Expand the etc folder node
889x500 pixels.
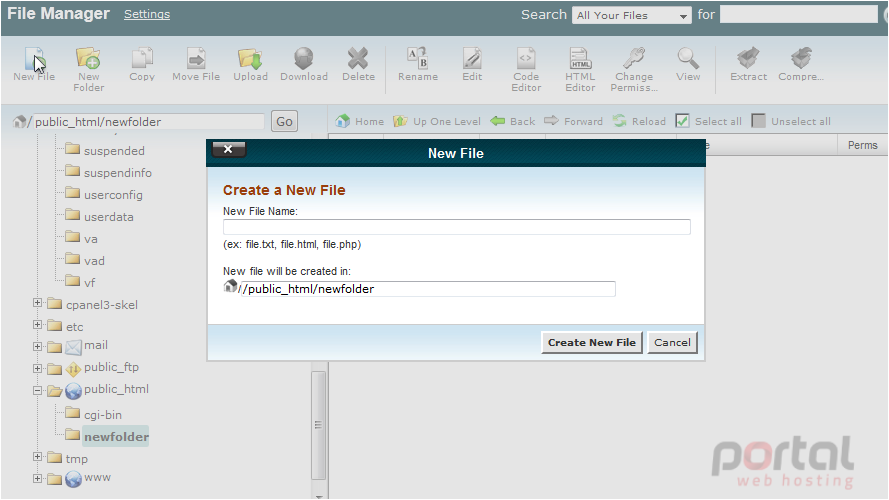[x=37, y=325]
